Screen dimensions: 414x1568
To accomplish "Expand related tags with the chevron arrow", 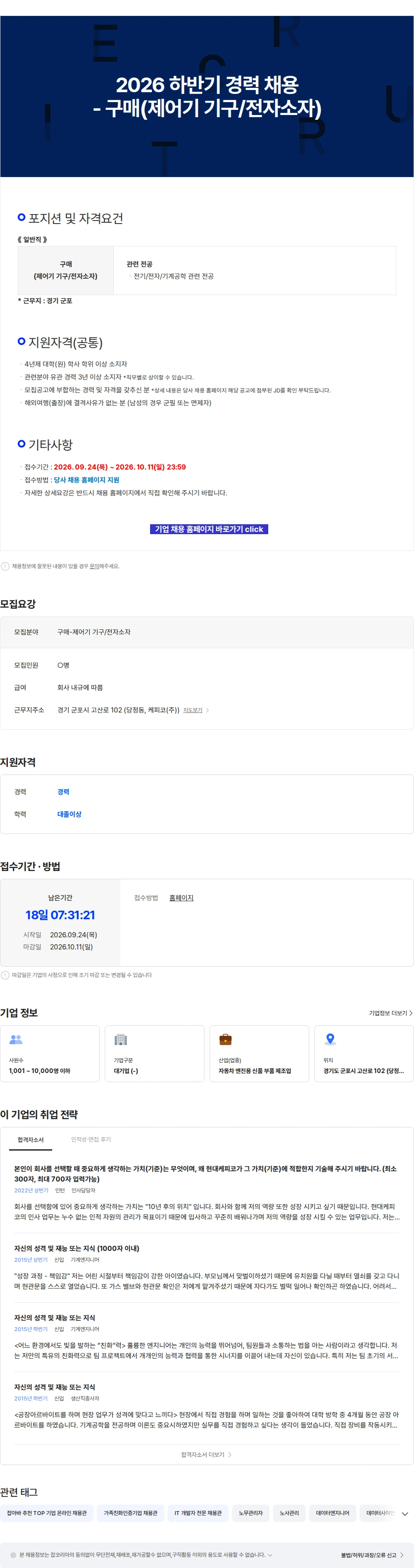I will pos(405,1514).
